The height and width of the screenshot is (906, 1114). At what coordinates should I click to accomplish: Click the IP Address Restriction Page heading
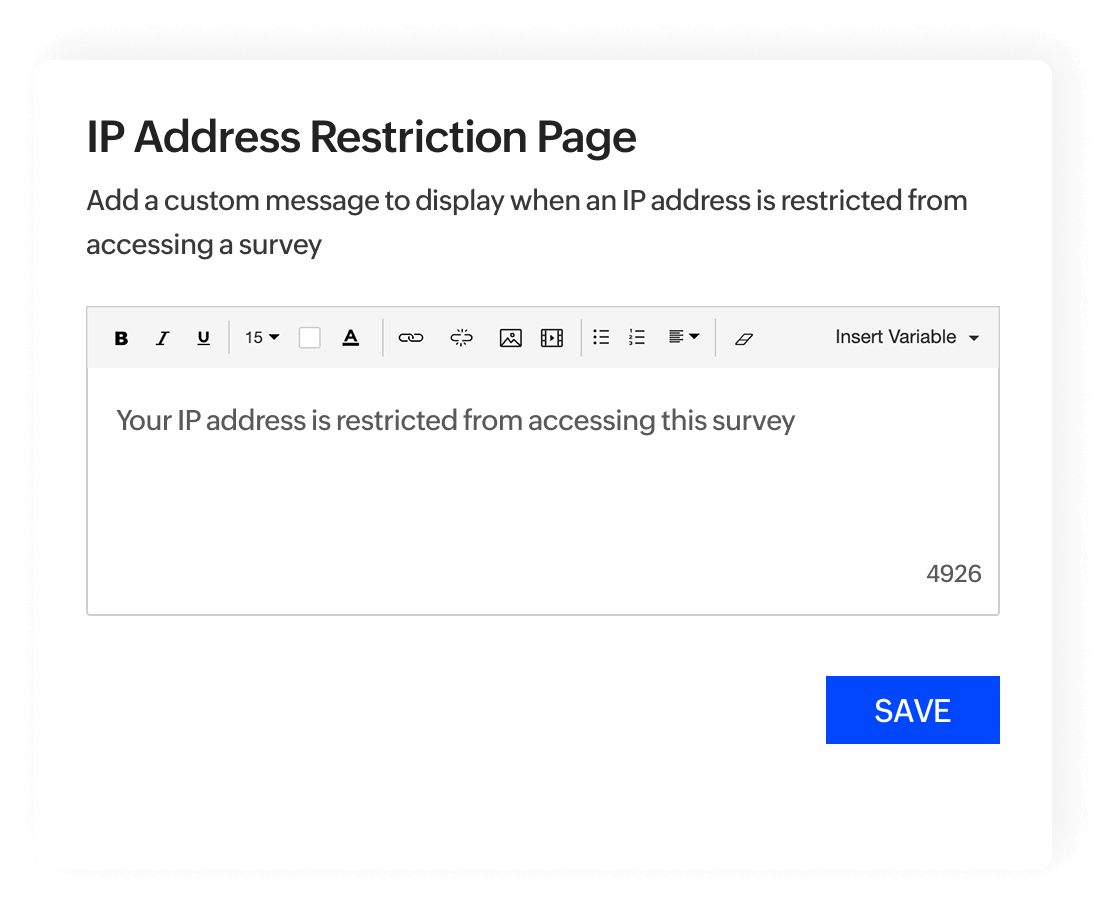tap(361, 137)
